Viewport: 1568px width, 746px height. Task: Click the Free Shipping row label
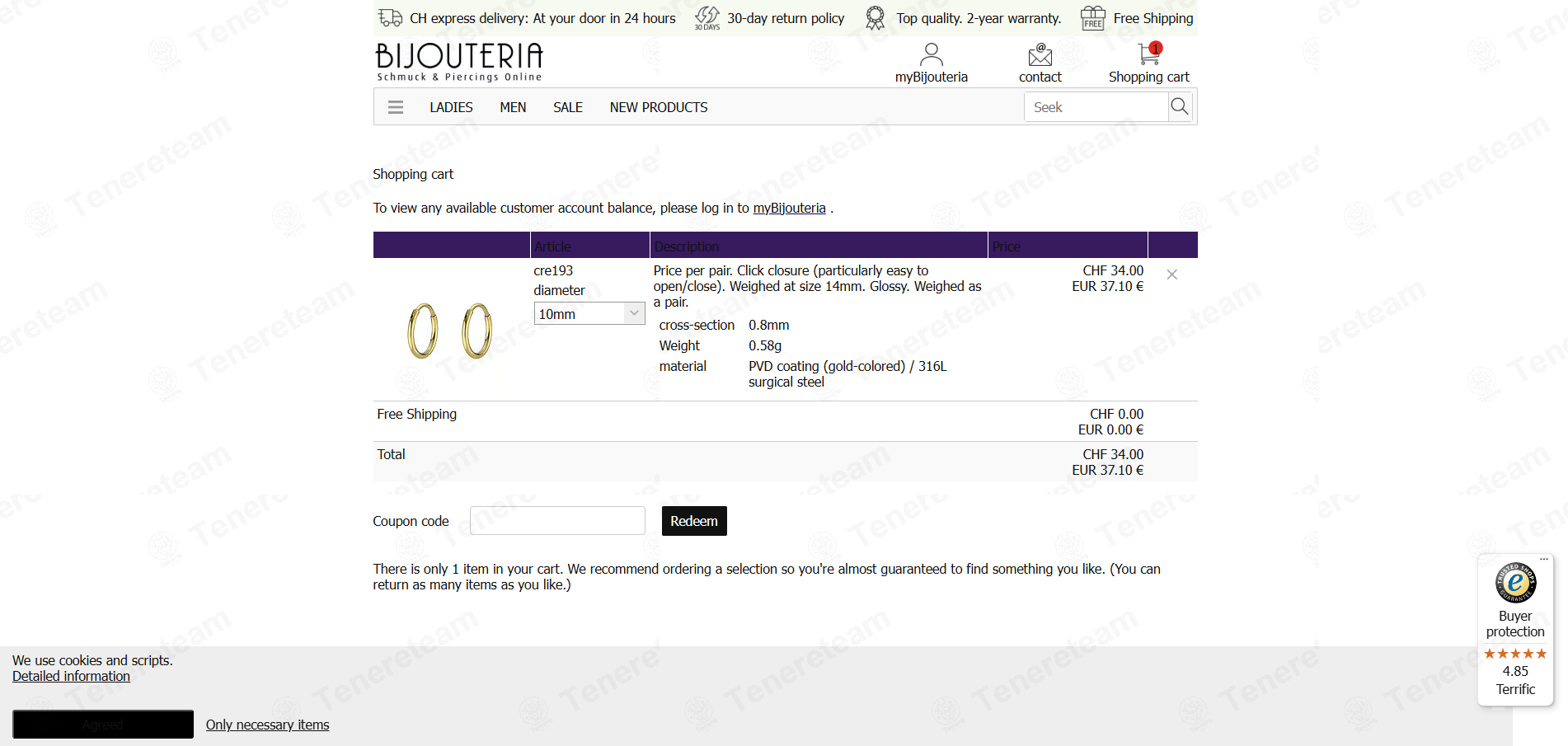tap(417, 414)
